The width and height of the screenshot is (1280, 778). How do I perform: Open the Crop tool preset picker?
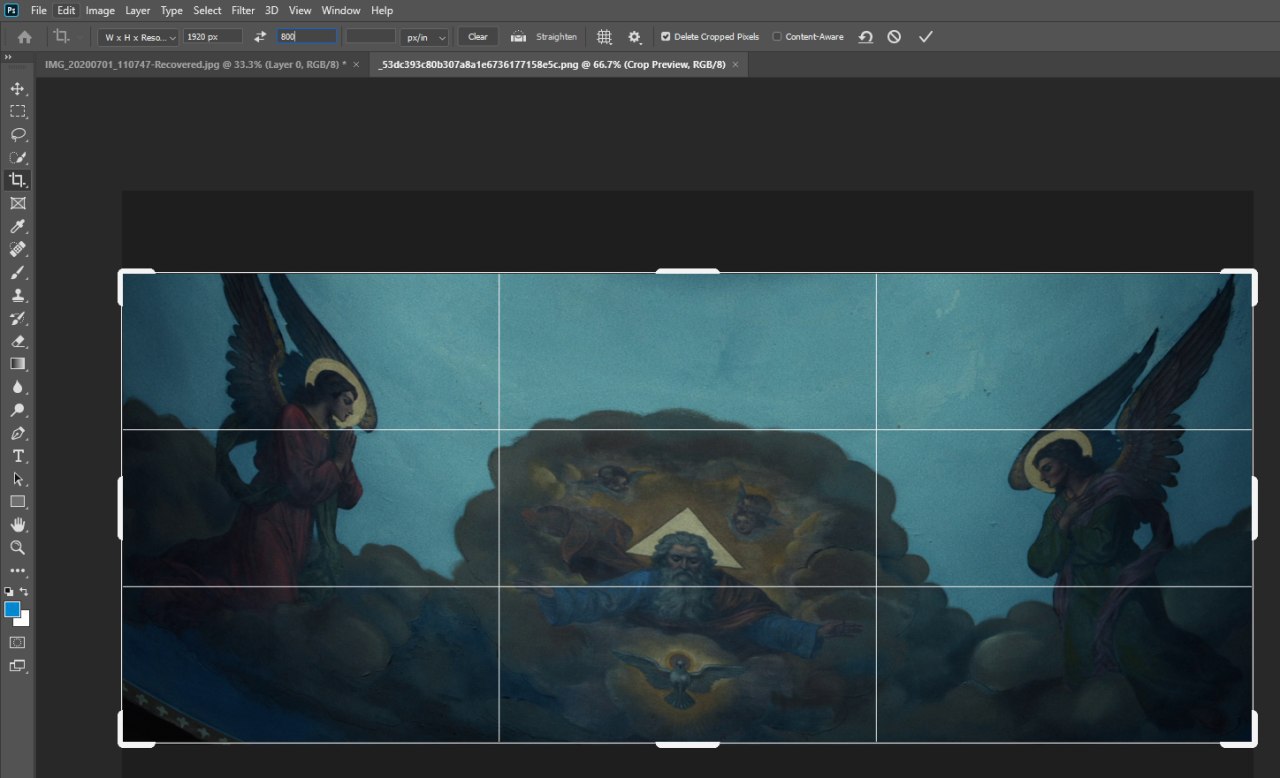click(67, 37)
